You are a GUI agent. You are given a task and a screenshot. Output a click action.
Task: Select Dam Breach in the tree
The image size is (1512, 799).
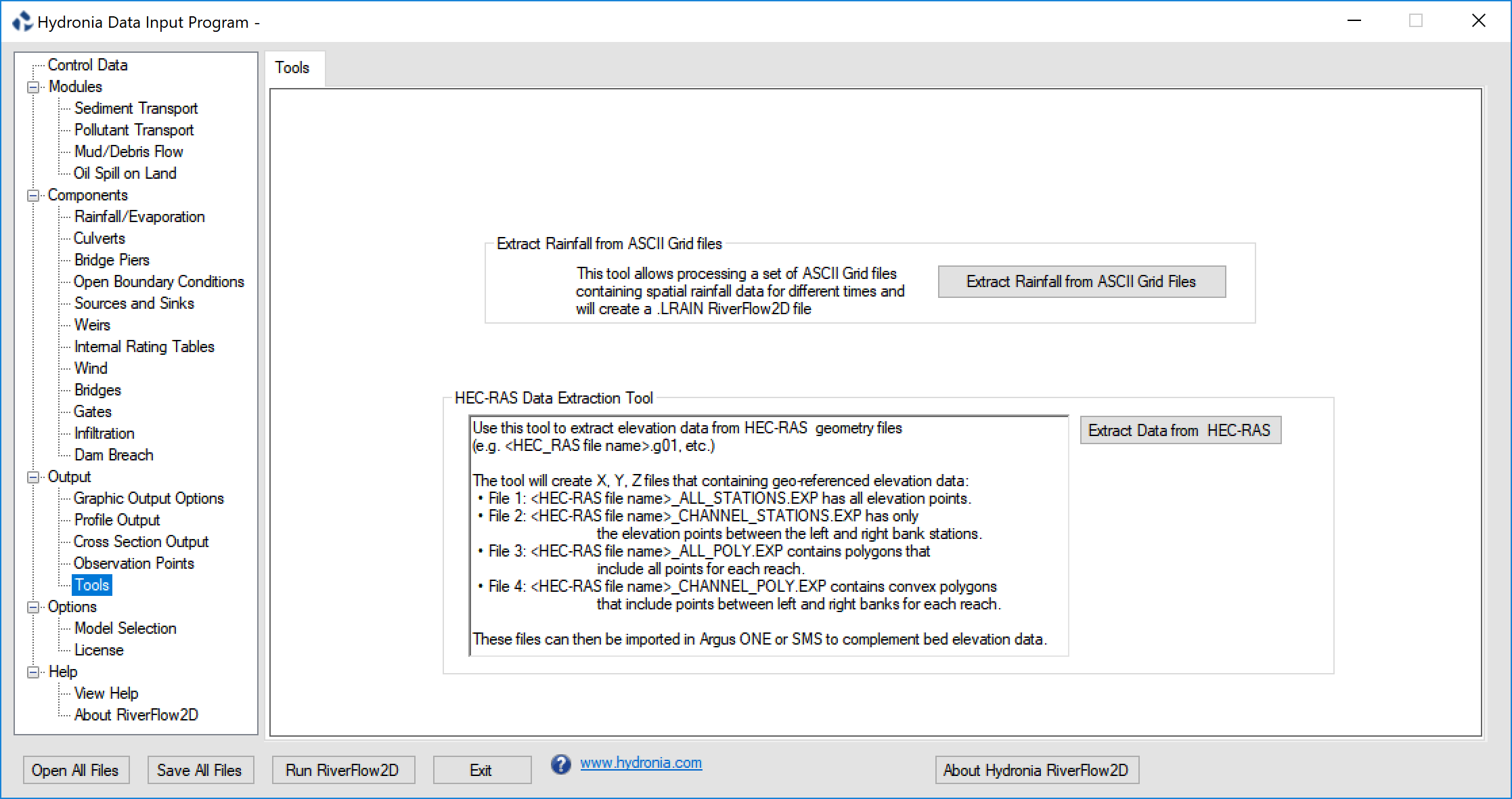114,455
